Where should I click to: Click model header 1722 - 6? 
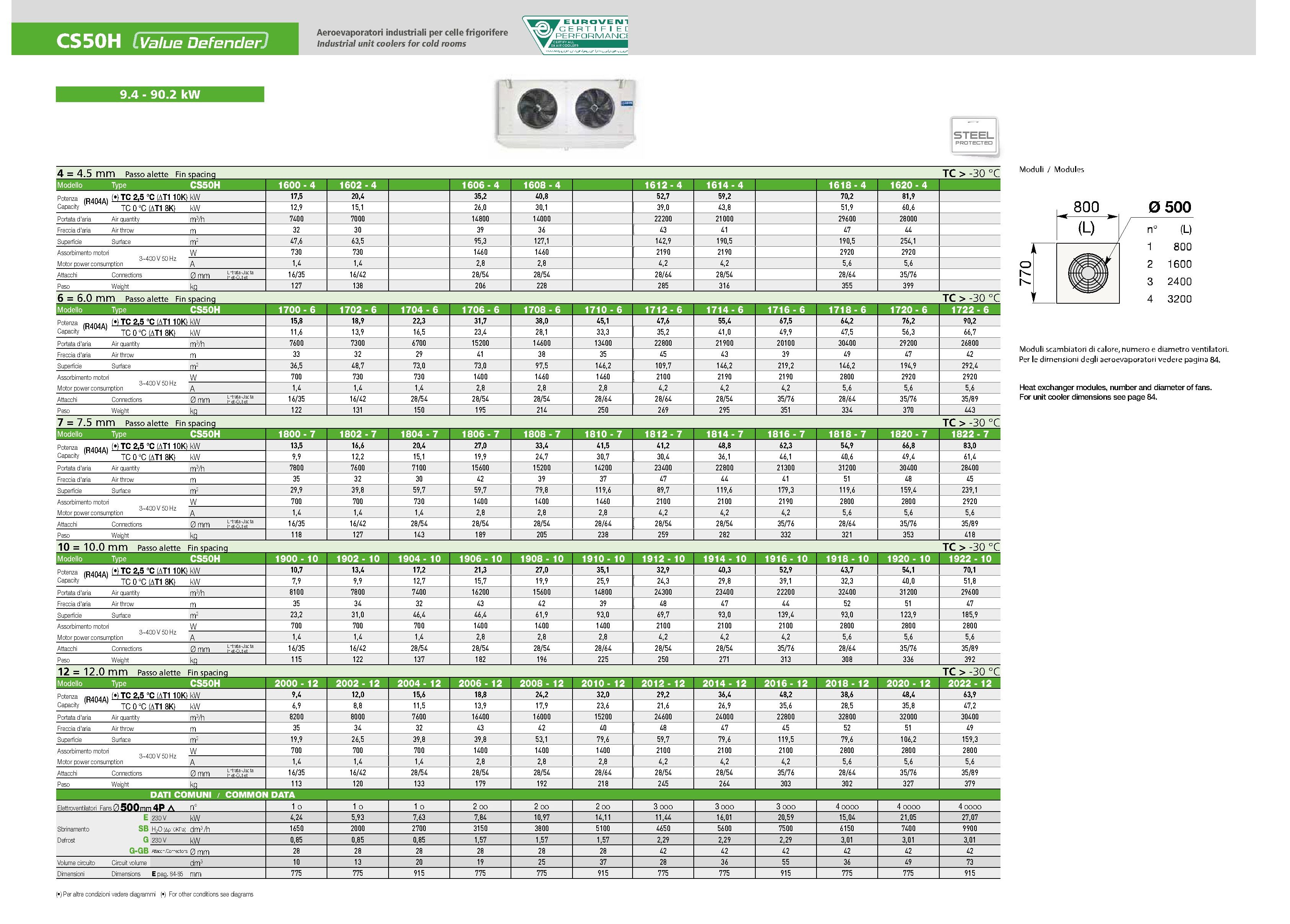click(969, 309)
